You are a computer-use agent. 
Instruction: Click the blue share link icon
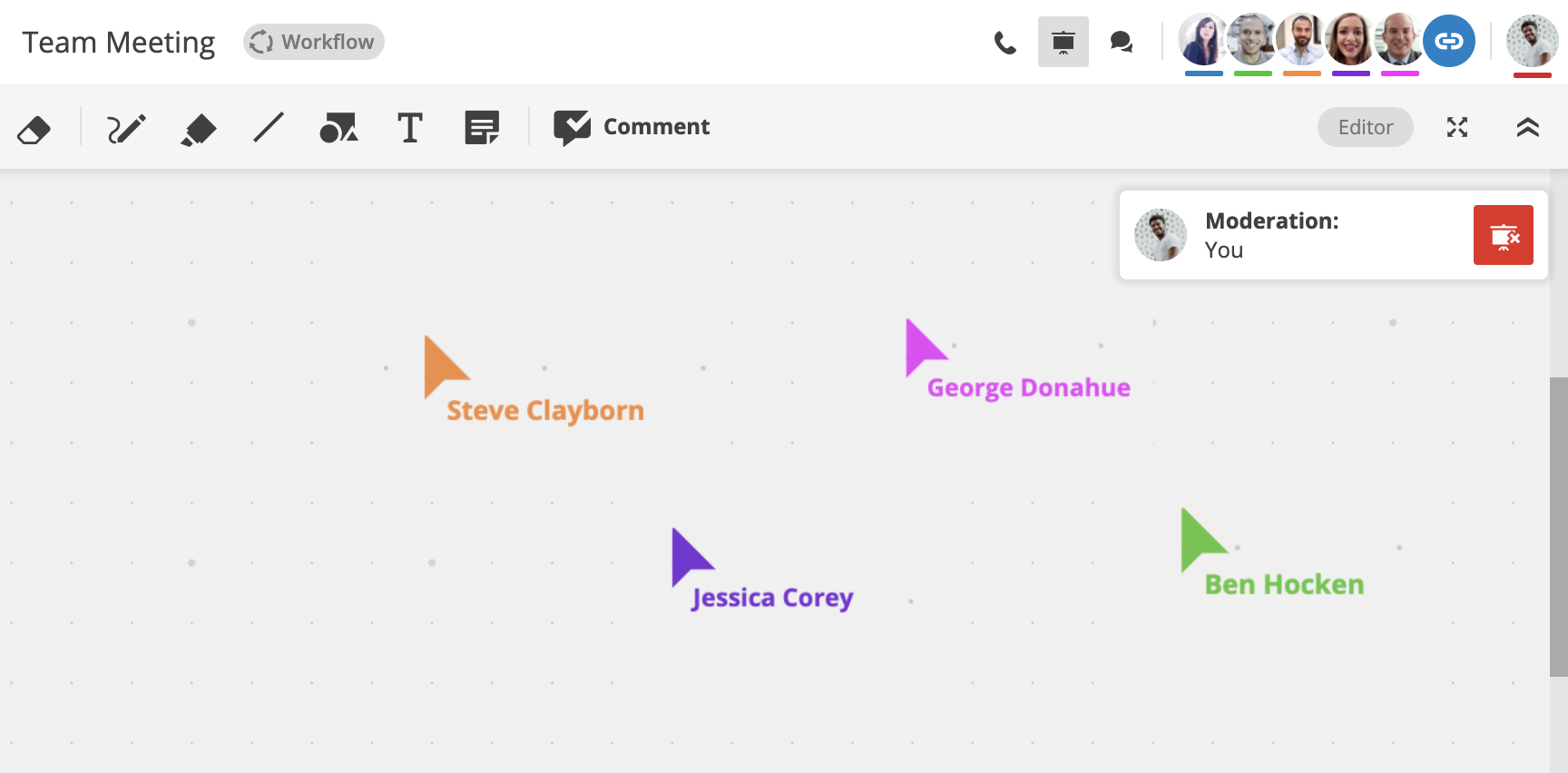pyautogui.click(x=1449, y=41)
